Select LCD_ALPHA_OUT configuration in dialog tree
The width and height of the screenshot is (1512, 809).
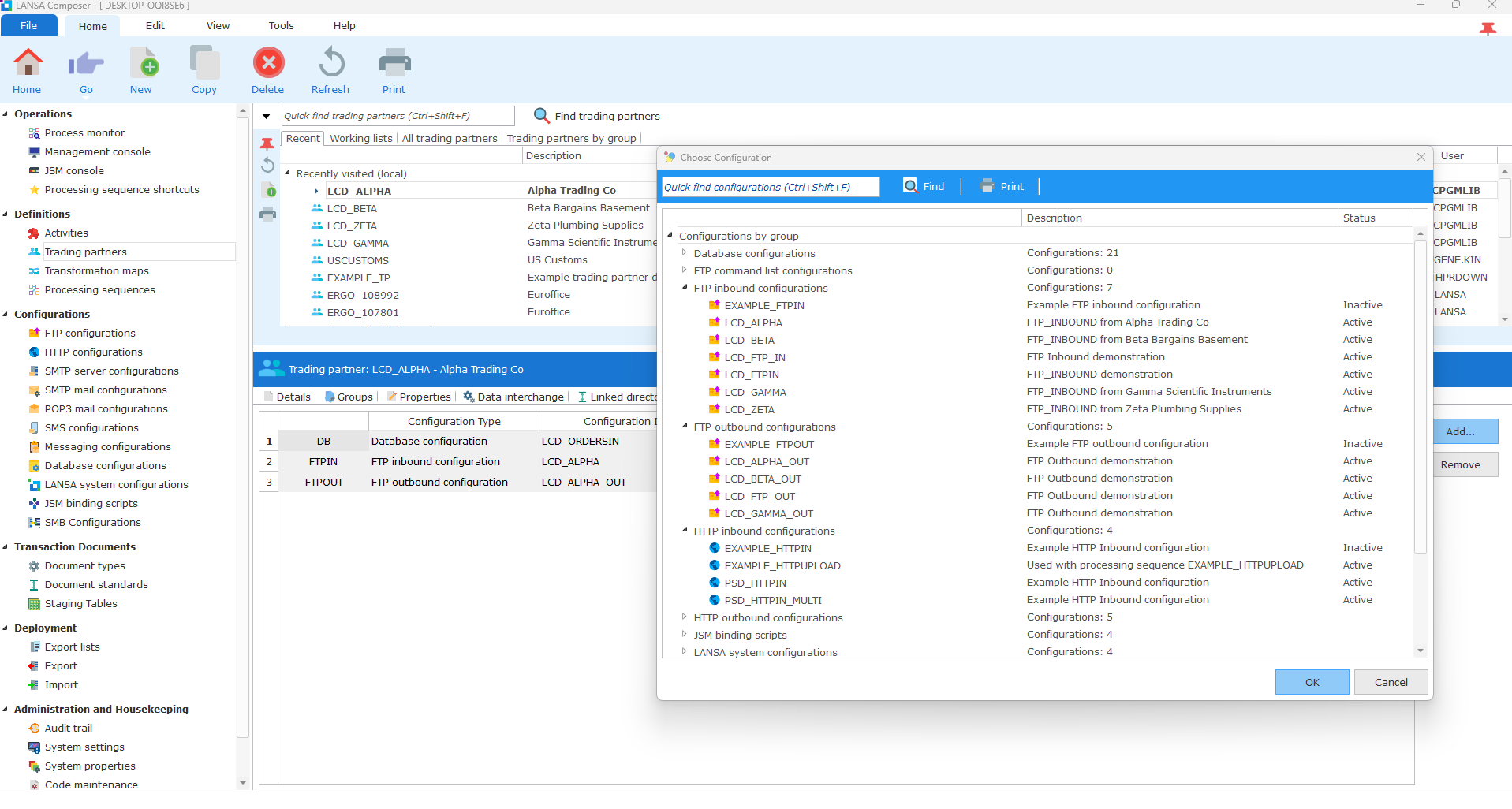point(767,462)
